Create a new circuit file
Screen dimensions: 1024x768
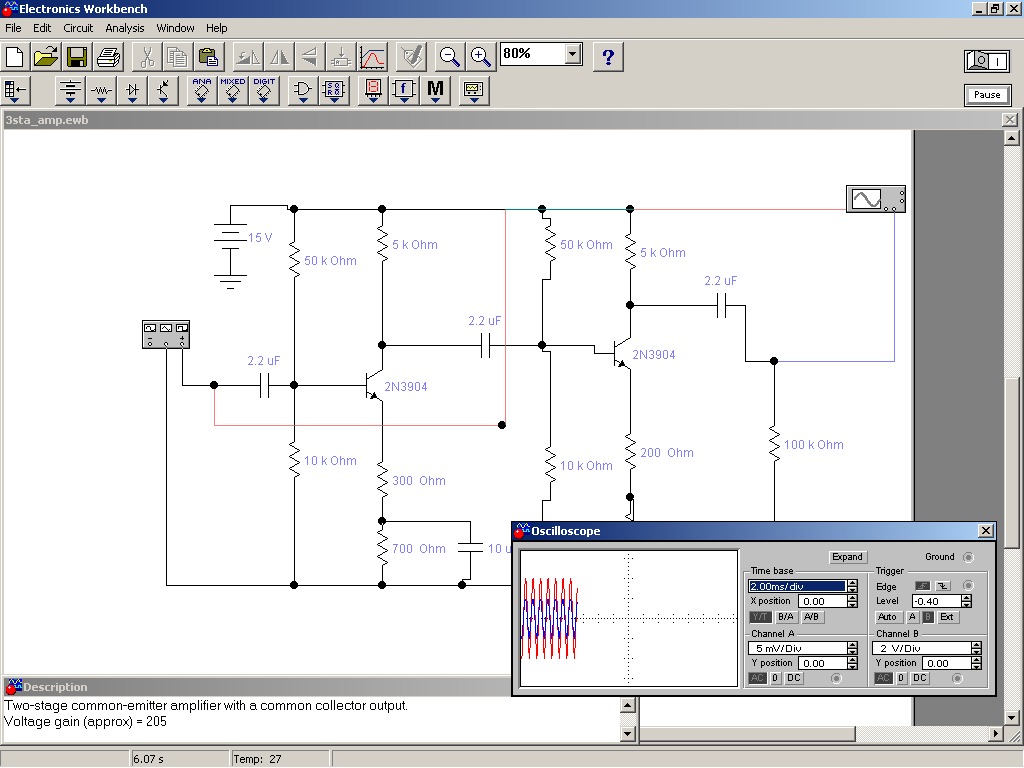pyautogui.click(x=15, y=57)
